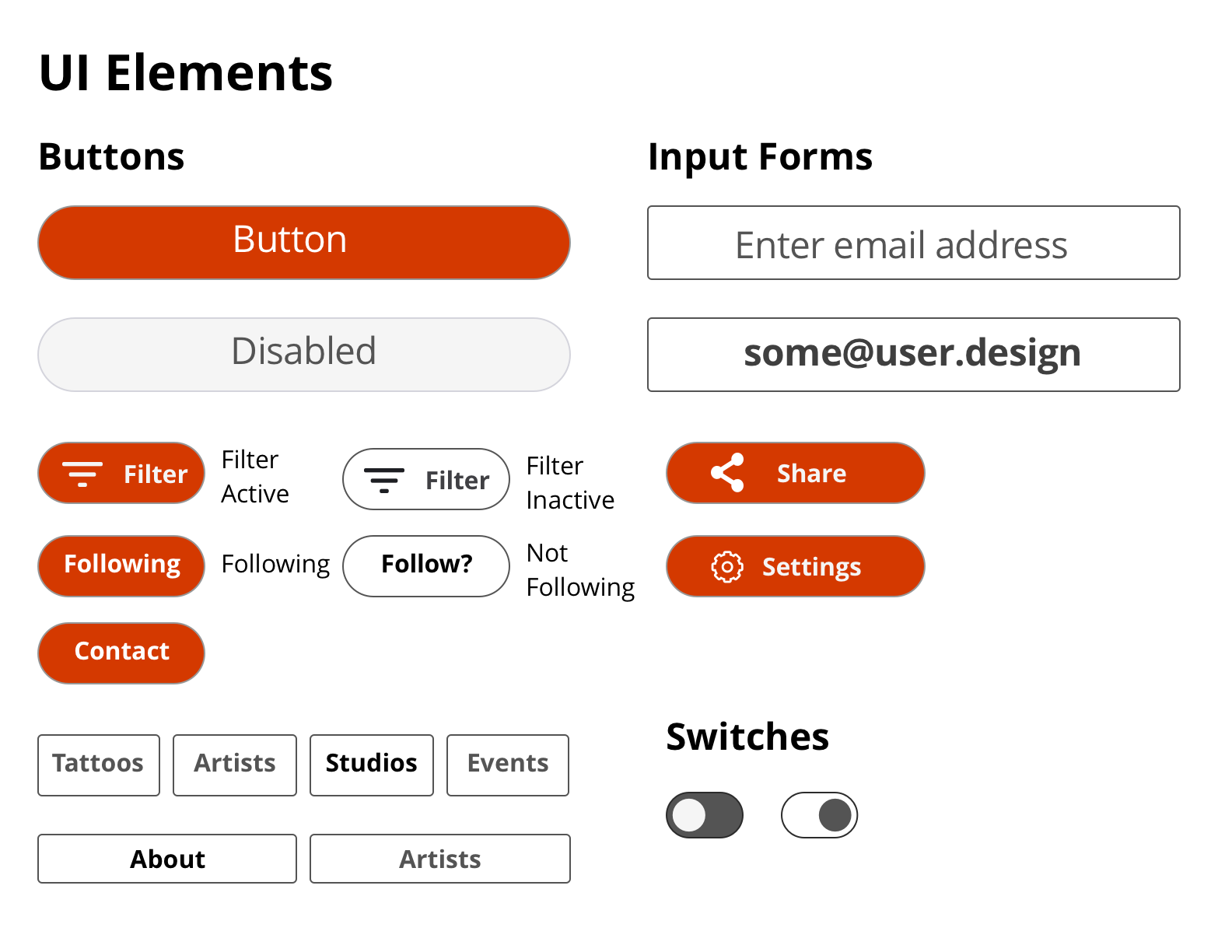Click the Contact button
Image resolution: width=1232 pixels, height=952 pixels.
click(121, 653)
